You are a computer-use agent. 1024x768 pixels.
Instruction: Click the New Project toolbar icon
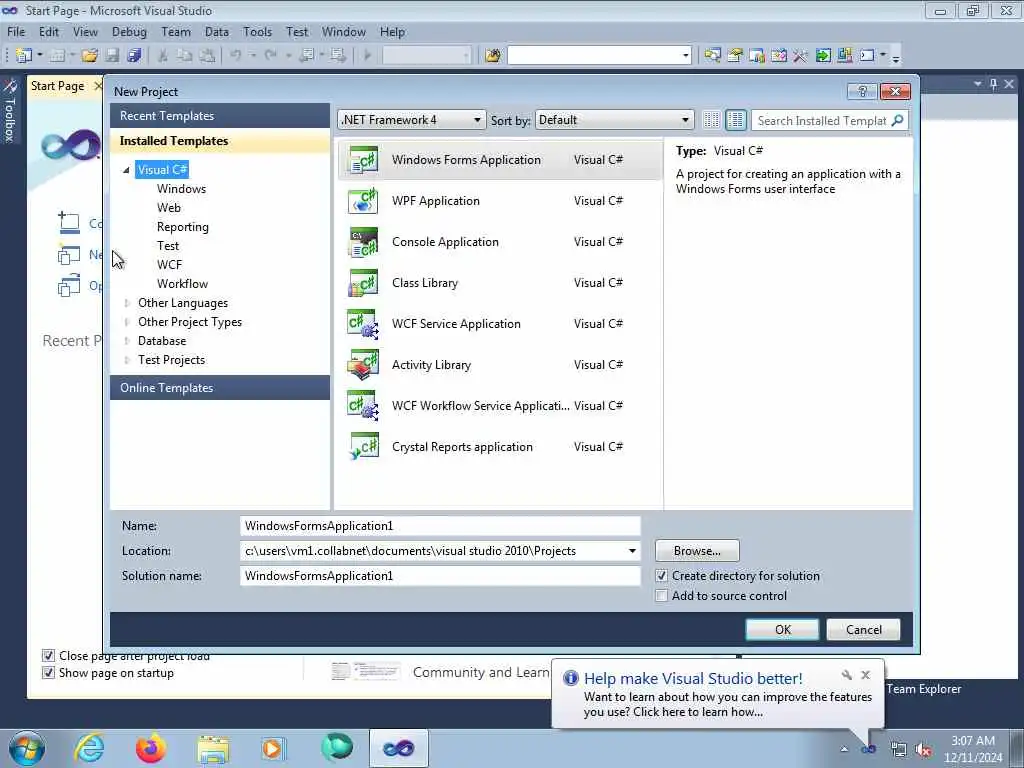tap(24, 56)
